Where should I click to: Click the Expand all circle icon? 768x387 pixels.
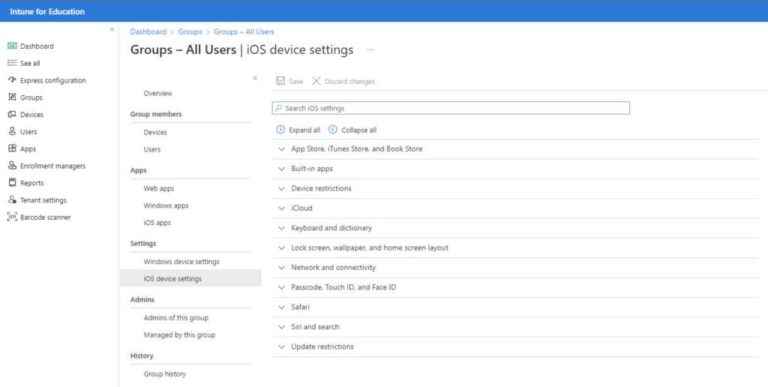[x=280, y=130]
